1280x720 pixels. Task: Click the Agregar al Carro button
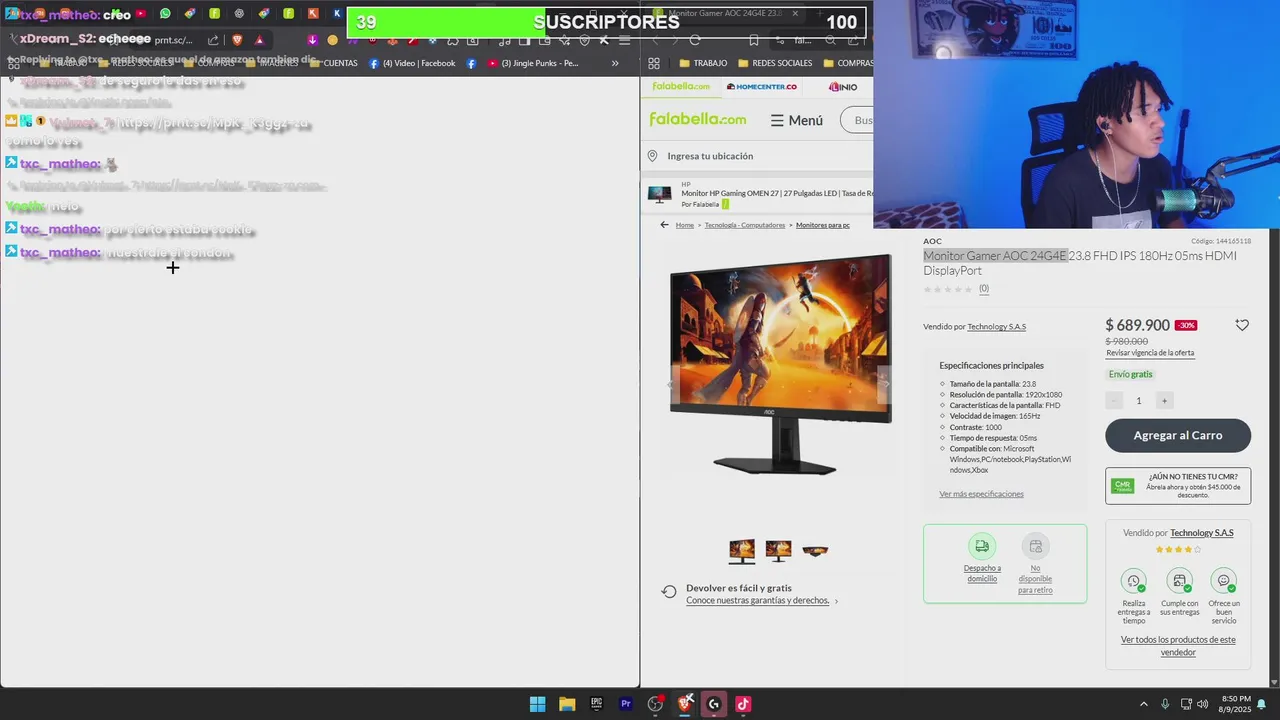(1178, 436)
